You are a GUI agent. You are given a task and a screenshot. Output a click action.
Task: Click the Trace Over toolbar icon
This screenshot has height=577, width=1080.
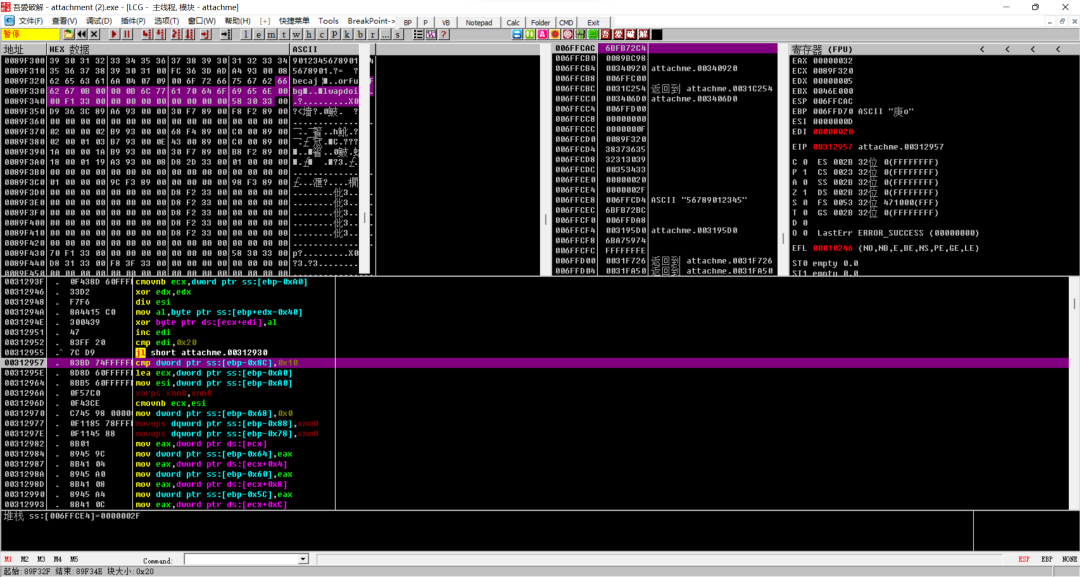(189, 34)
